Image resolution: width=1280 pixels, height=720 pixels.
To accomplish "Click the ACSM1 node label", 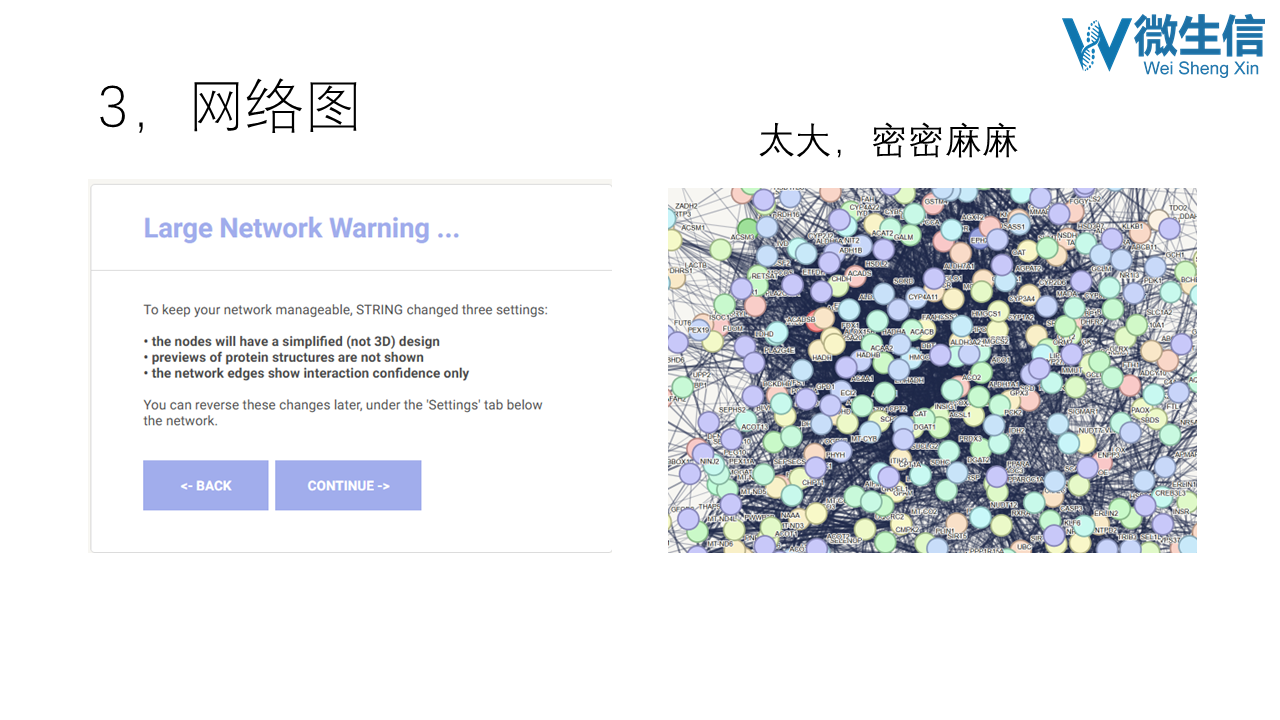I will pos(693,228).
